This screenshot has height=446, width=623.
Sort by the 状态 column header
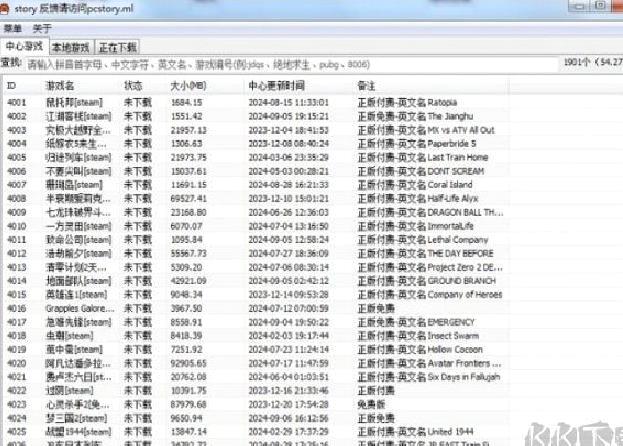pyautogui.click(x=133, y=86)
